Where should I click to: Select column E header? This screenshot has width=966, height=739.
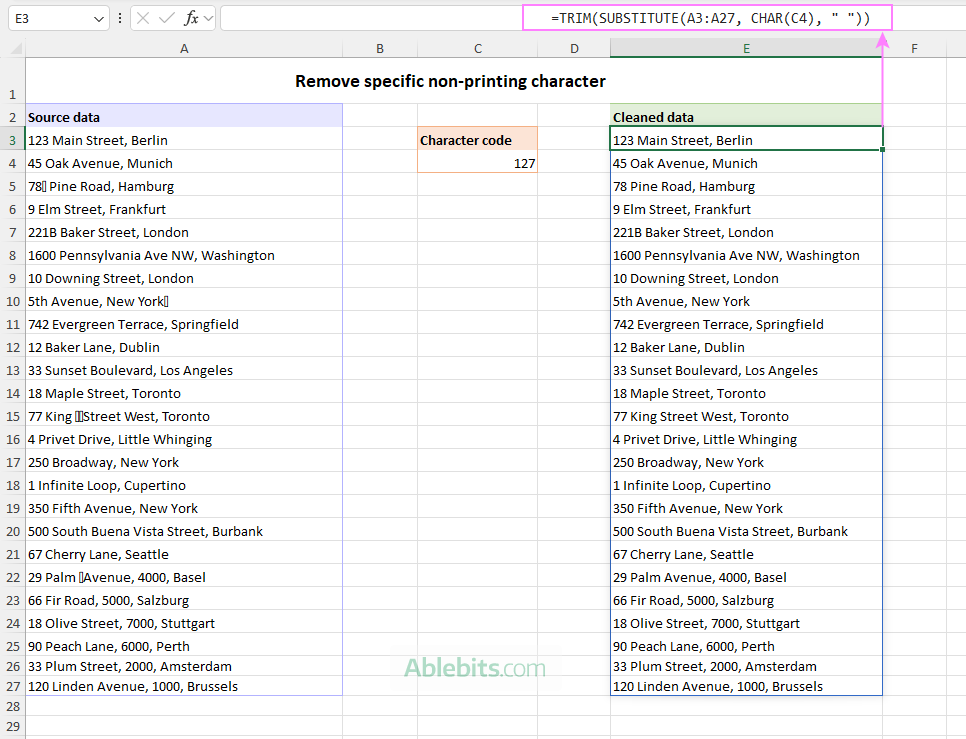pyautogui.click(x=746, y=49)
